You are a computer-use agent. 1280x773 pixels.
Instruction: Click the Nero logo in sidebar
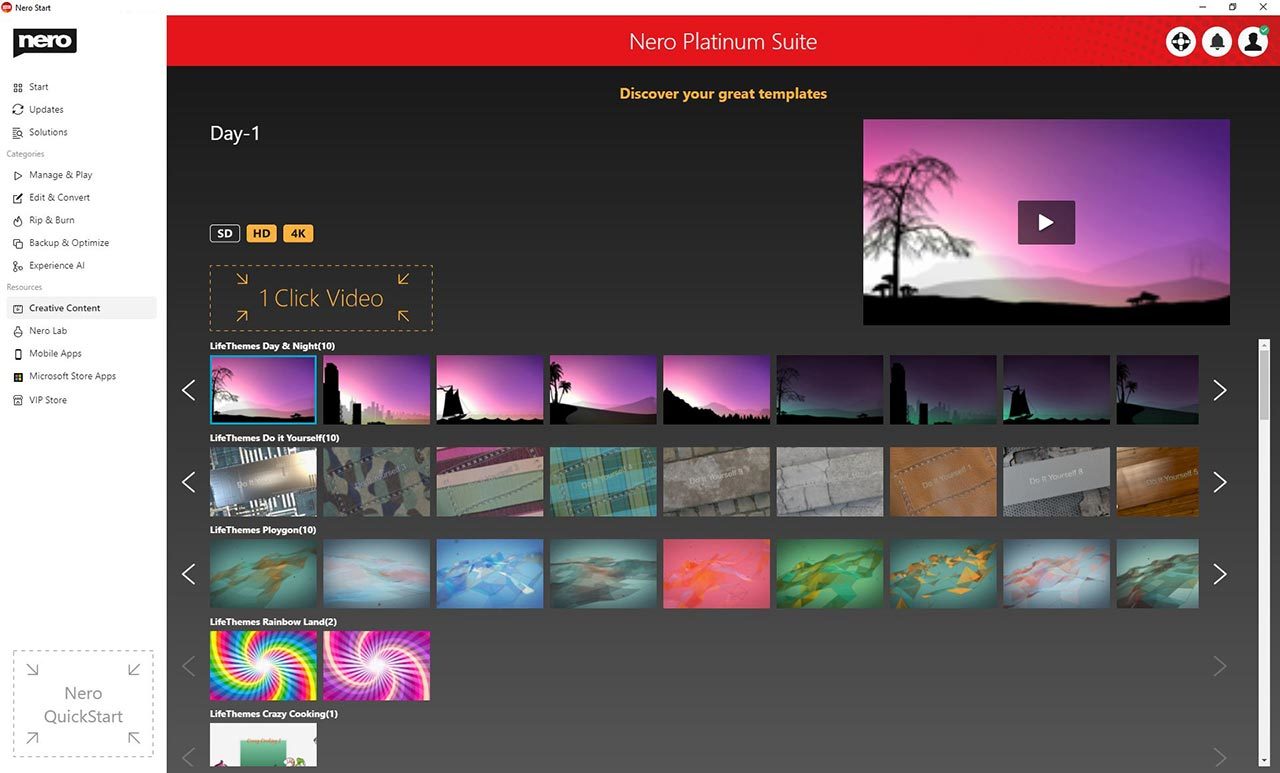[45, 43]
